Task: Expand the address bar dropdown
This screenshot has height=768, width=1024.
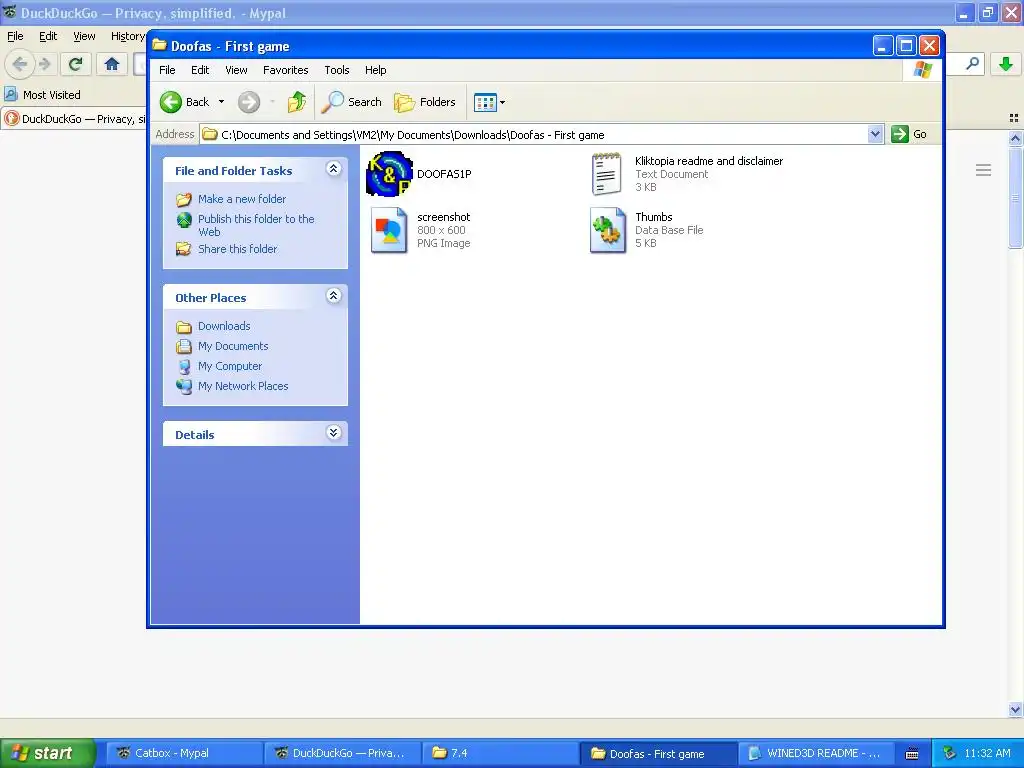Action: [875, 134]
